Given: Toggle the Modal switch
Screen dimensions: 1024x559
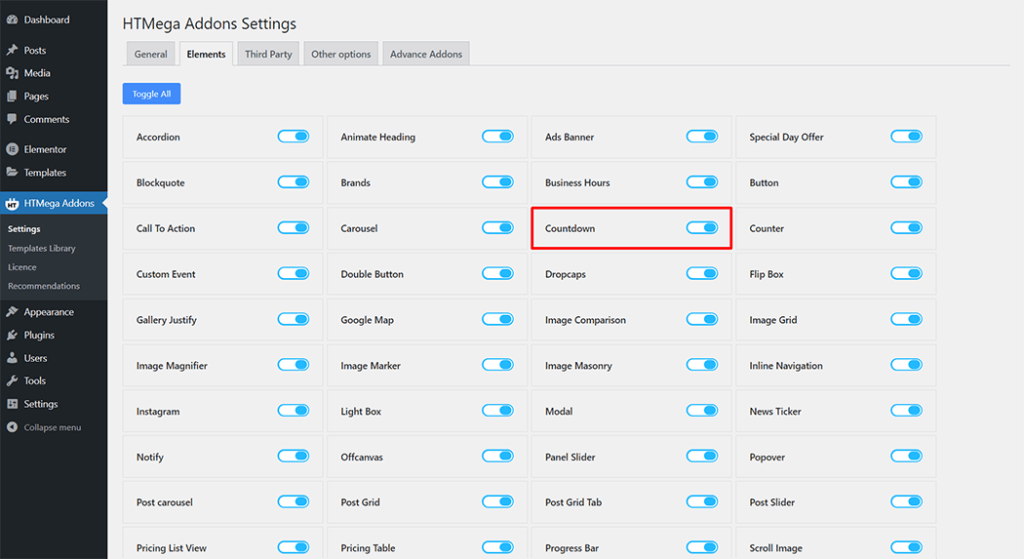Looking at the screenshot, I should click(702, 411).
